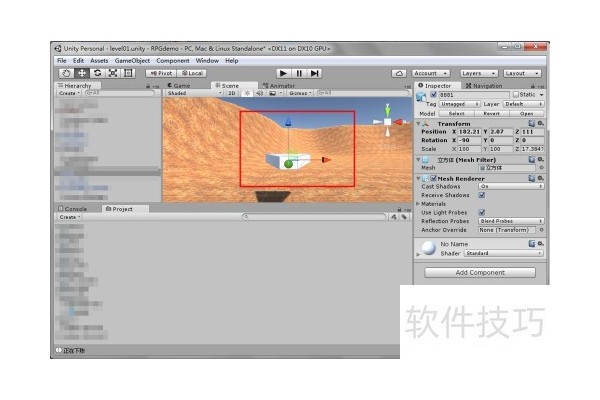Open Mesh Renderer gear menu
Viewport: 600px width, 400px height.
[540, 178]
